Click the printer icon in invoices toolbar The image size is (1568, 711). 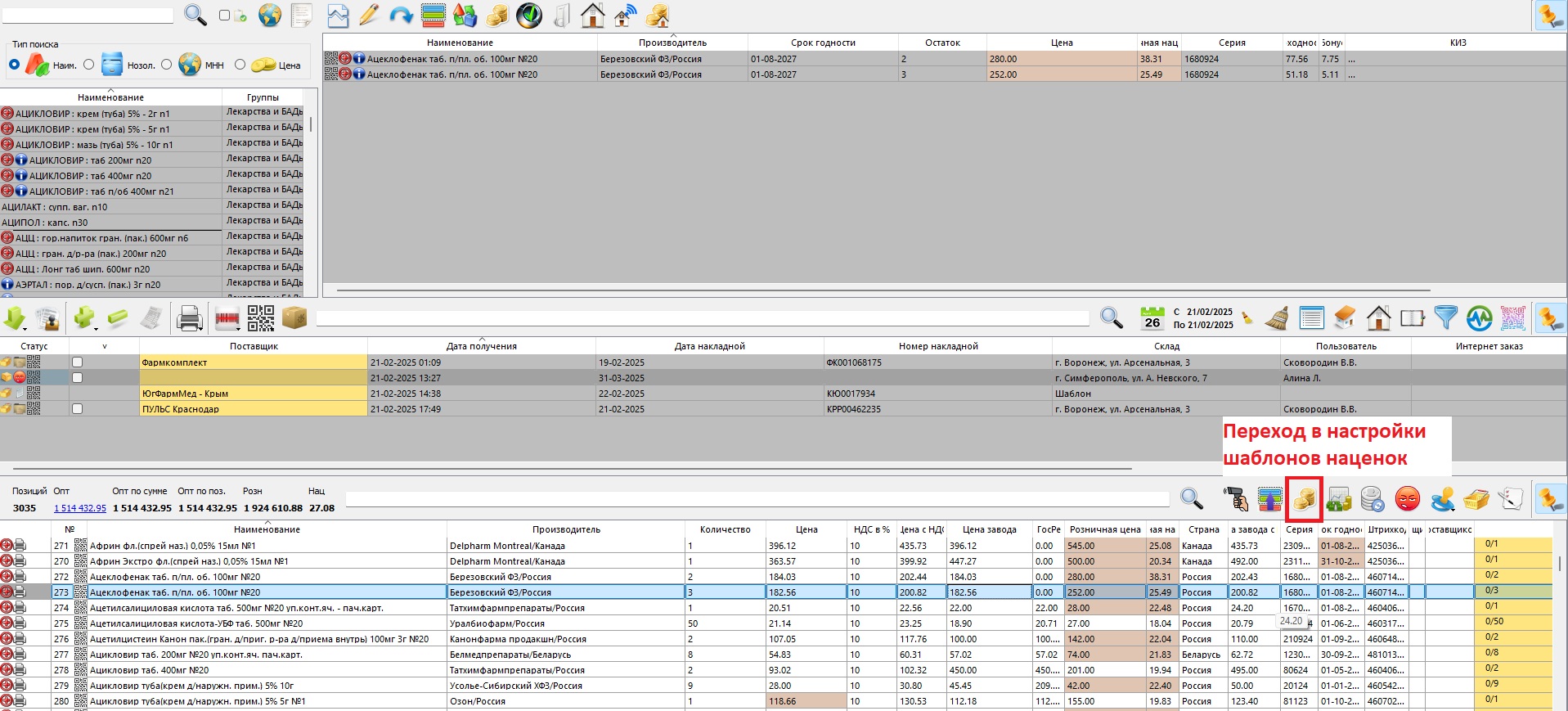tap(189, 318)
